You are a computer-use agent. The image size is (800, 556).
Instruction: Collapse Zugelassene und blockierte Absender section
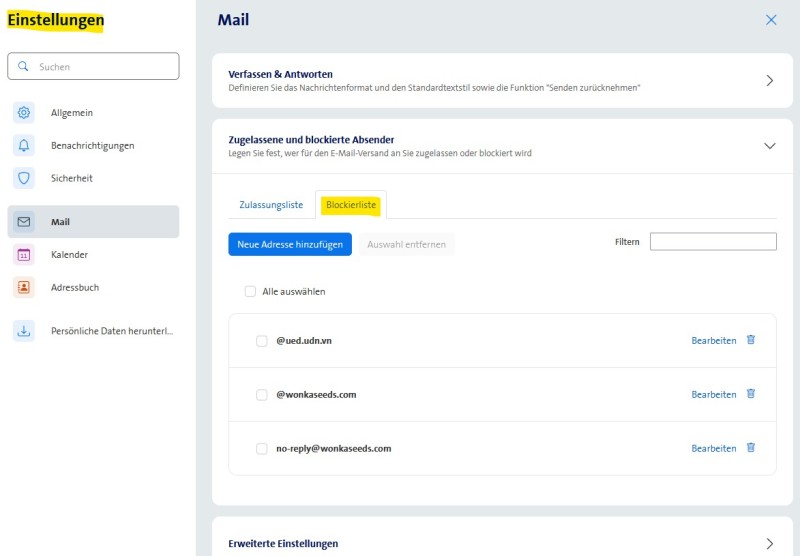coord(769,146)
